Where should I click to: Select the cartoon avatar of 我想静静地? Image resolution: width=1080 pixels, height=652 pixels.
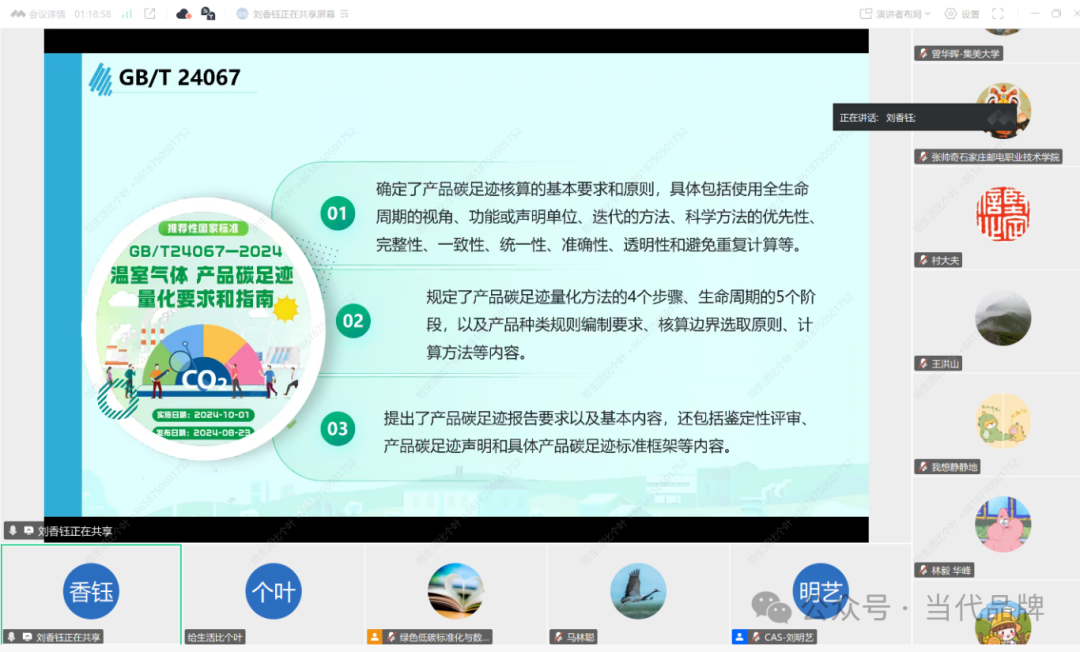point(1003,420)
